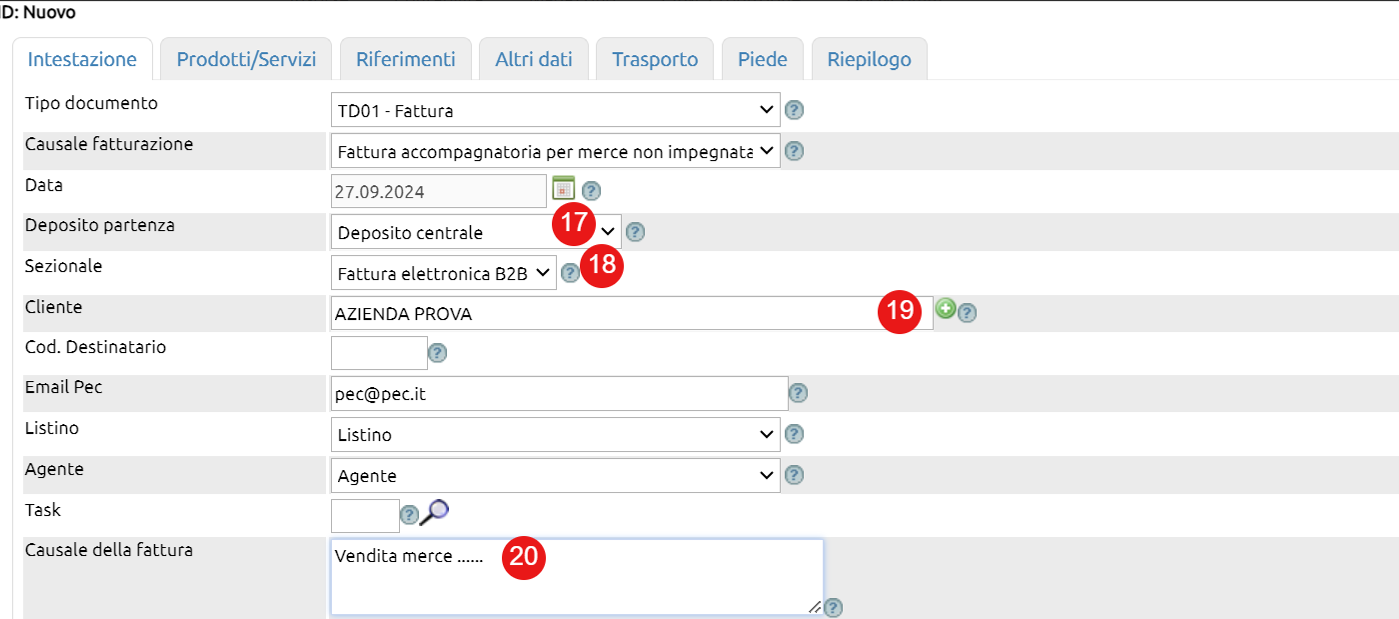Viewport: 1399px width, 619px height.
Task: Click help icon beside Email Pec field
Action: click(x=798, y=394)
